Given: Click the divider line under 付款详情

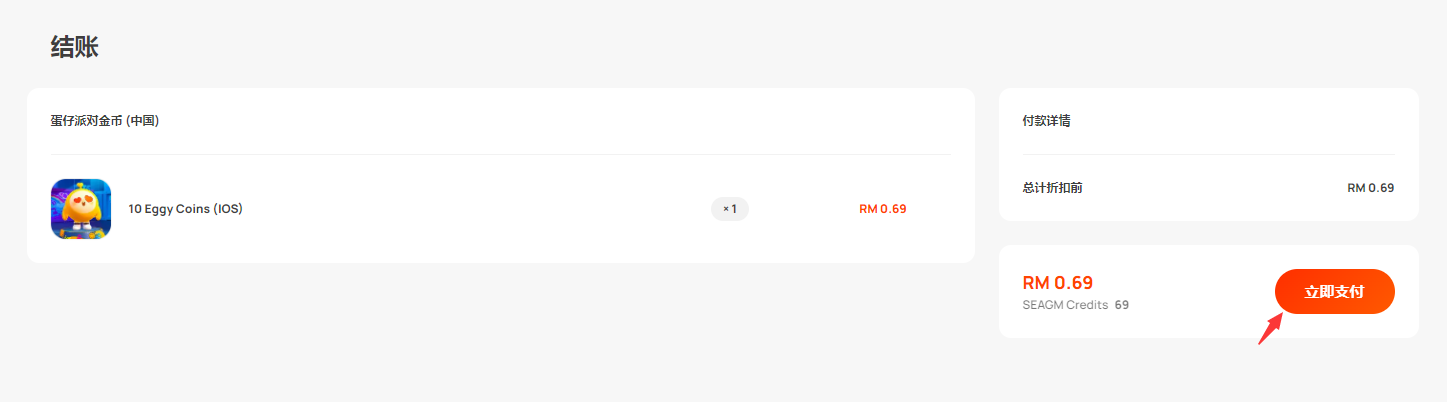Looking at the screenshot, I should (x=1208, y=154).
